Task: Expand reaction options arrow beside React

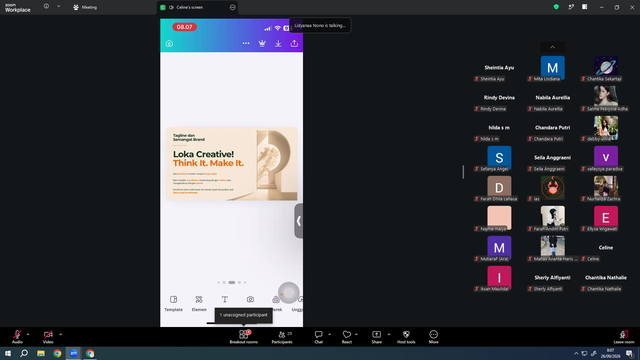Action: tap(356, 334)
